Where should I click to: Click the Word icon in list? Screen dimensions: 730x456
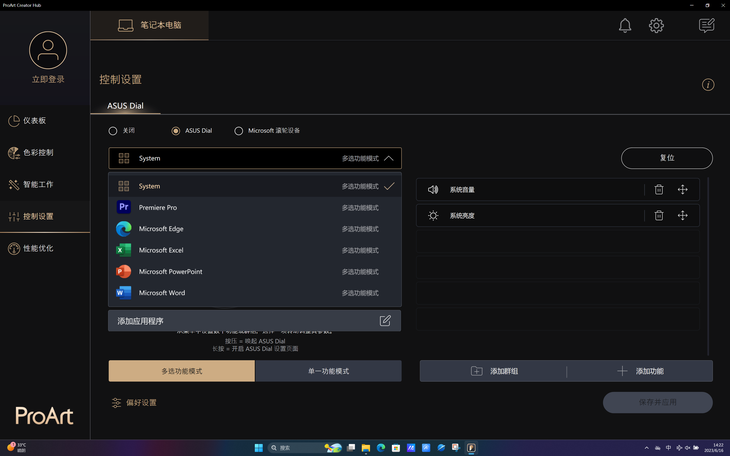123,293
